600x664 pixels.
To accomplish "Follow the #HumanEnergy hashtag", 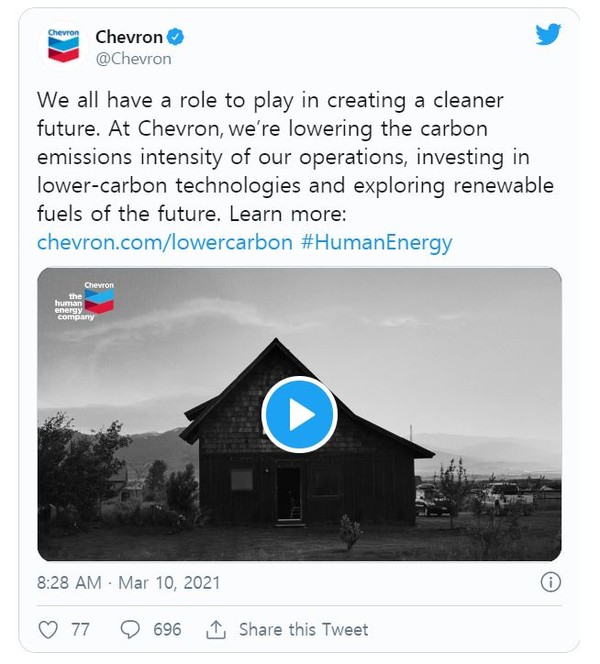I will coord(376,242).
